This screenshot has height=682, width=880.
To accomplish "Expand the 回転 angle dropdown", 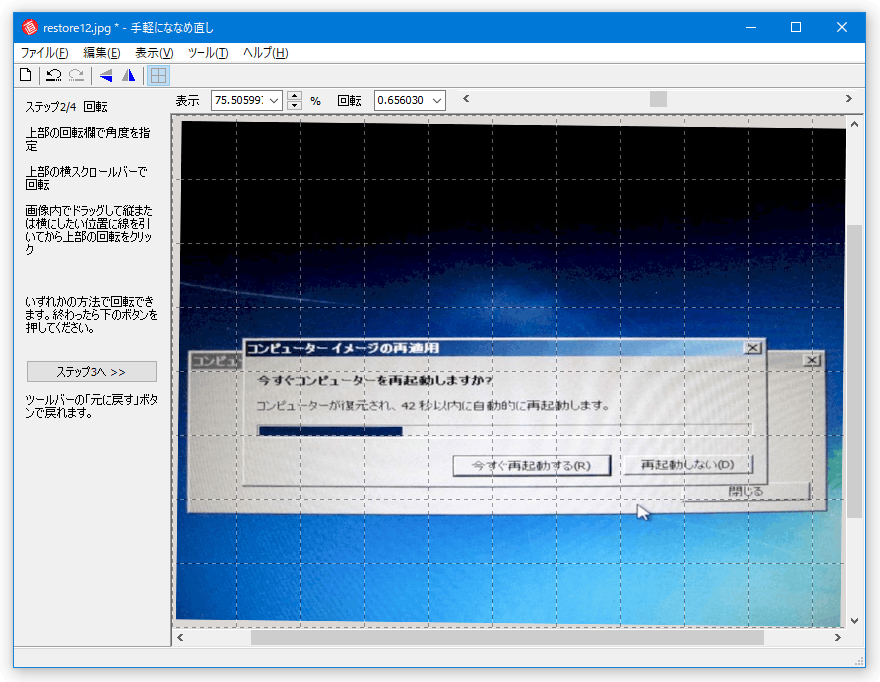I will [x=437, y=100].
